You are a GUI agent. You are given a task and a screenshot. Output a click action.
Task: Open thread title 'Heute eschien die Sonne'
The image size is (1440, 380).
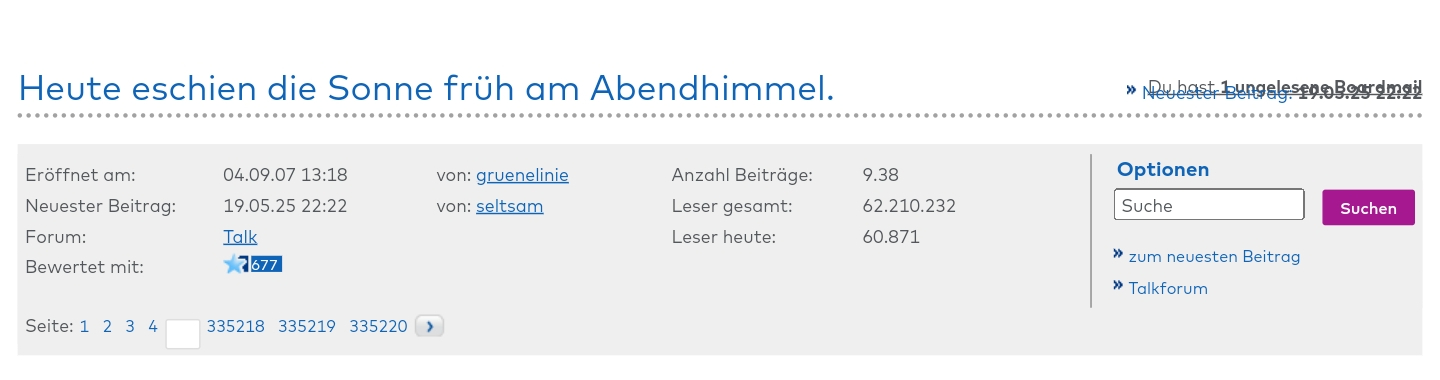pos(426,89)
